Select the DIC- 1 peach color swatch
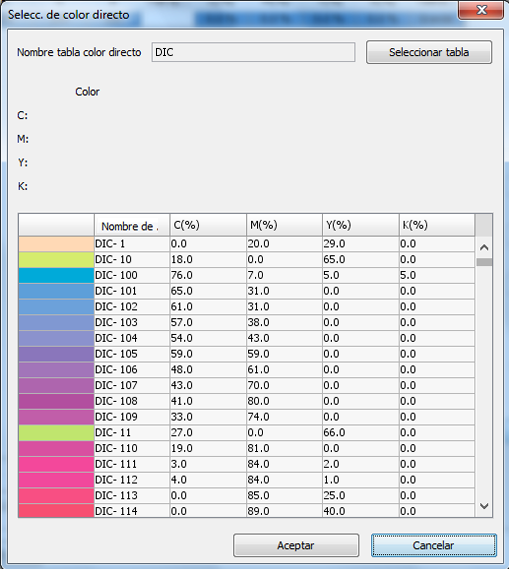 [x=56, y=244]
